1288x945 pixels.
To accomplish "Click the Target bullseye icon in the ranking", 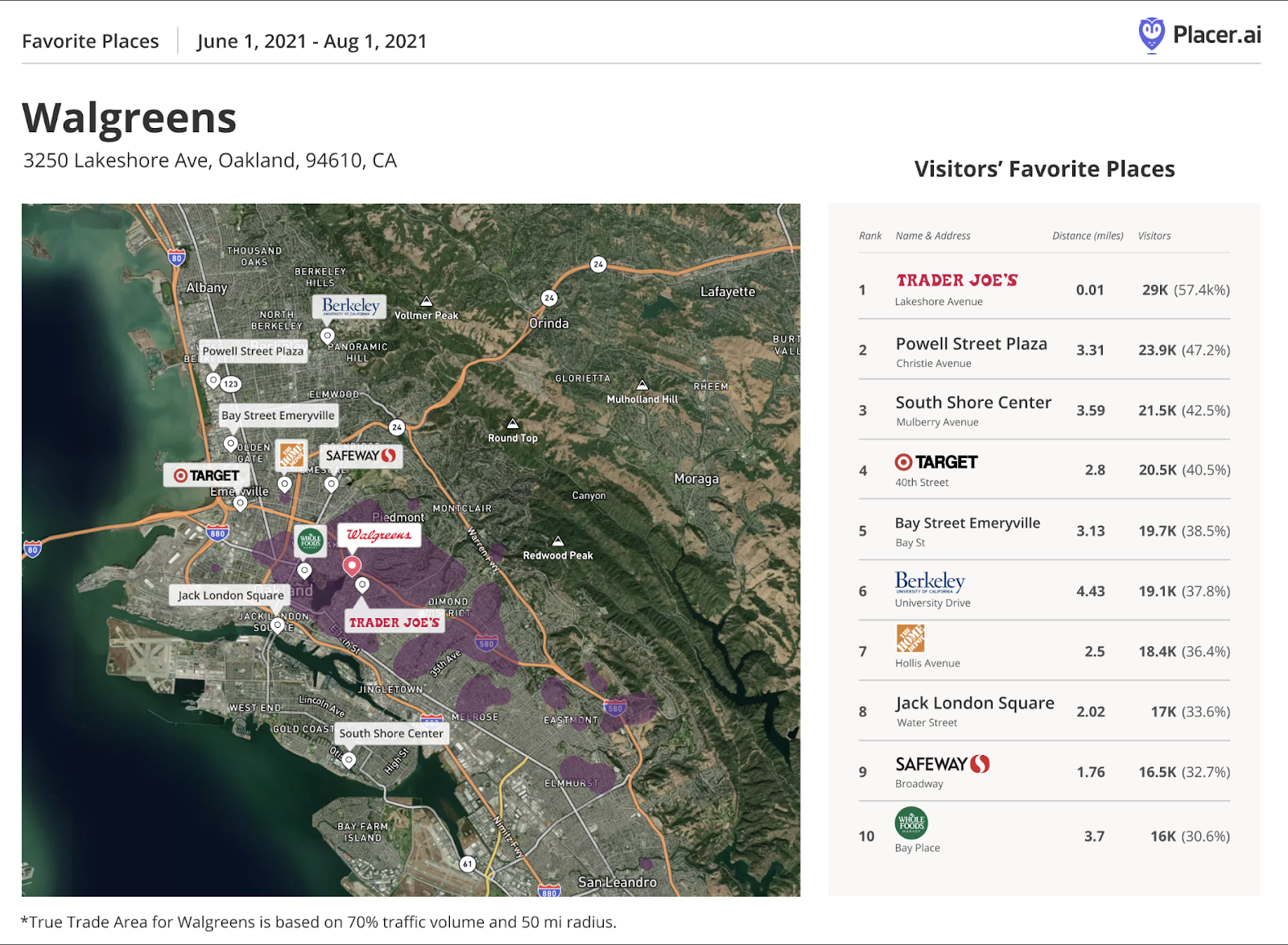I will (x=906, y=462).
